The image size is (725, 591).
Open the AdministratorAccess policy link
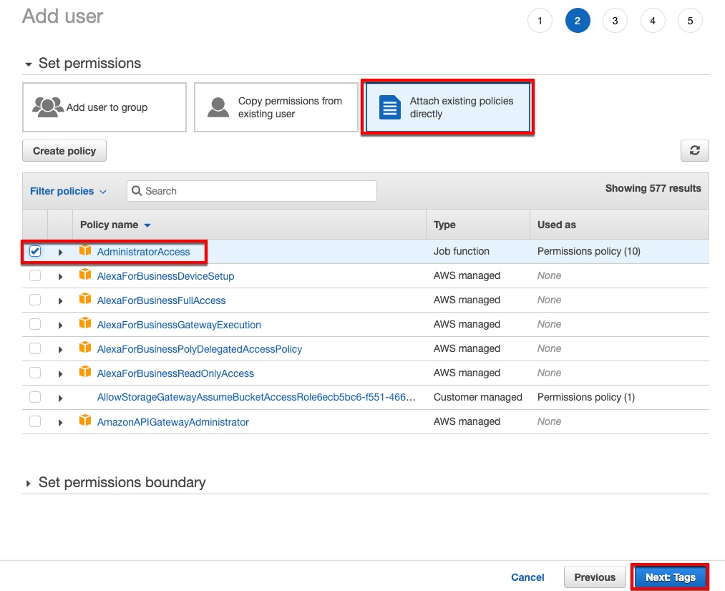point(143,252)
